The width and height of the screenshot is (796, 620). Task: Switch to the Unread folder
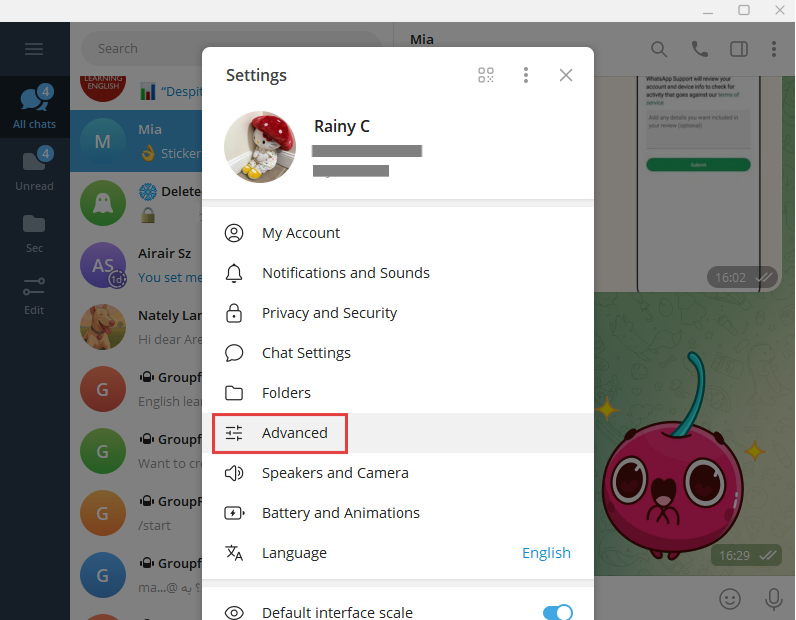click(35, 169)
